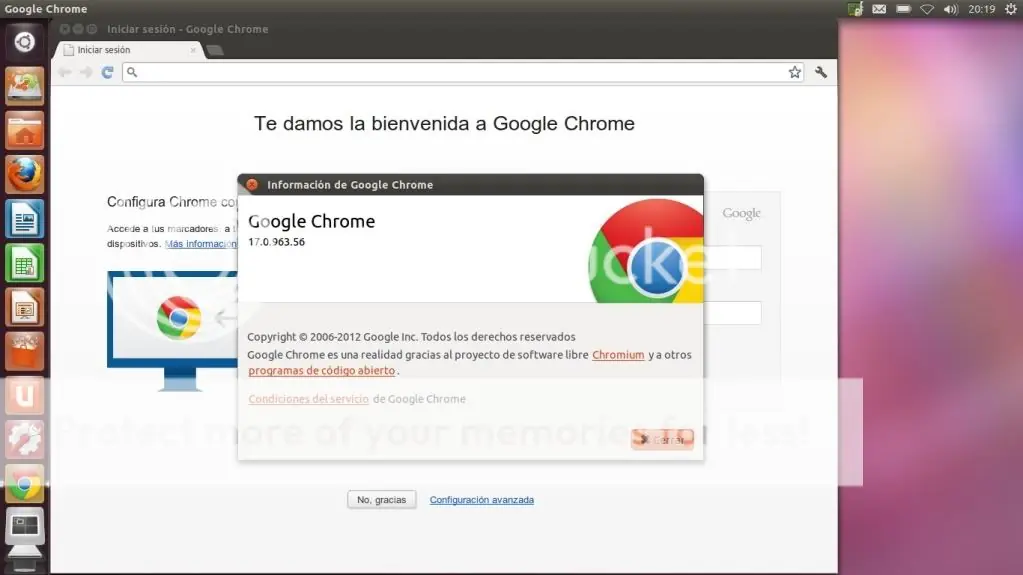The height and width of the screenshot is (575, 1023).
Task: Click the photo viewer icon below the Dash
Action: [x=25, y=86]
